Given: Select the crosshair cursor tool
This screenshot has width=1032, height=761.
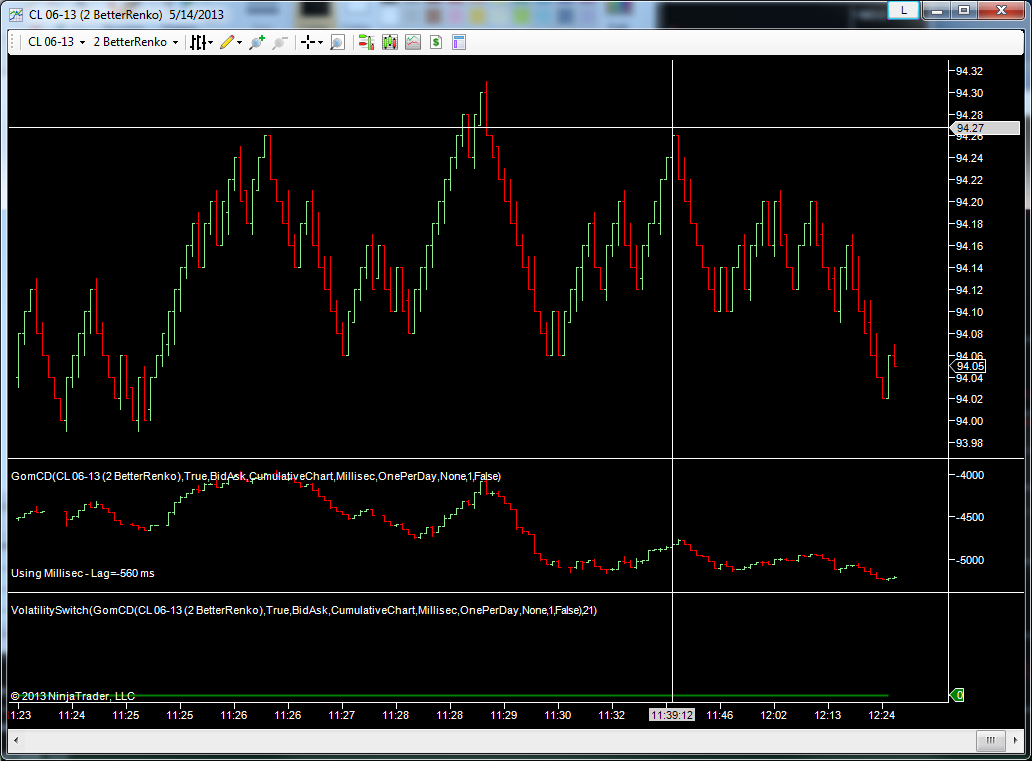Looking at the screenshot, I should [x=308, y=42].
